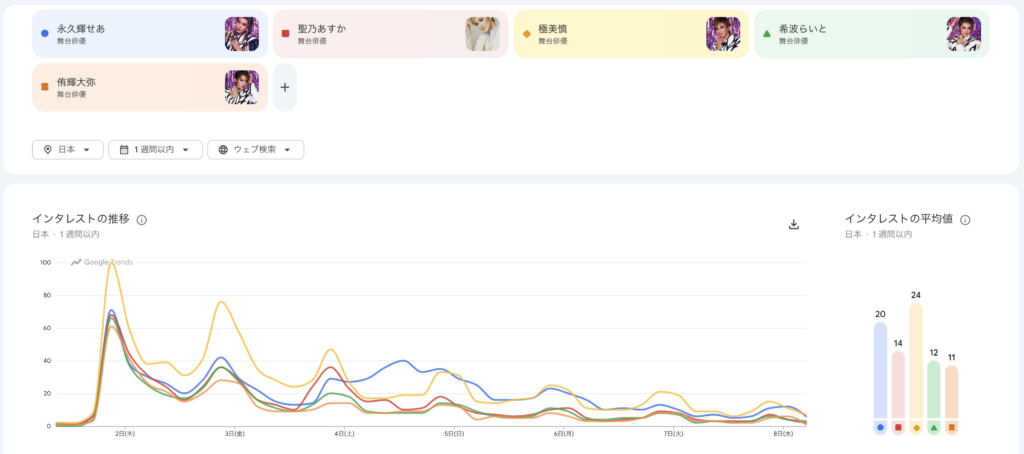Click the red square legend icon under bars

click(898, 428)
